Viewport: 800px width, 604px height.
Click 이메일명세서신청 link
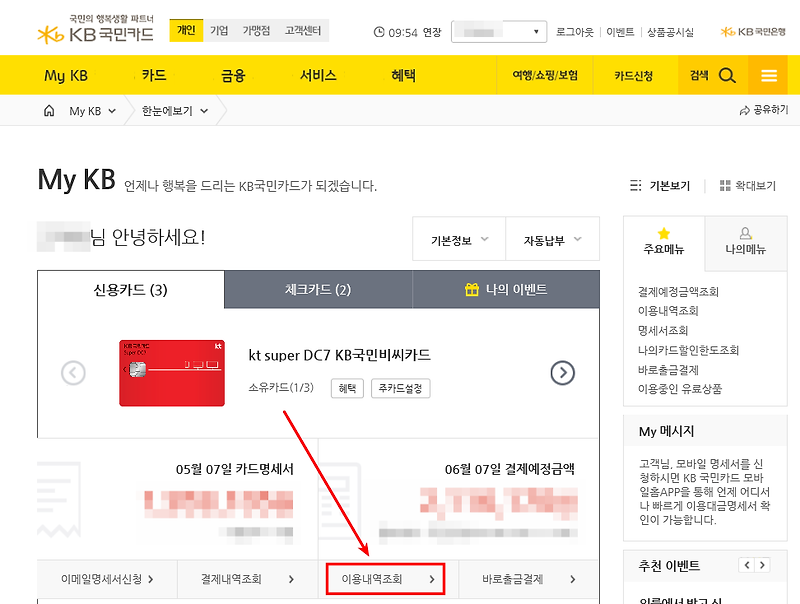tap(107, 579)
